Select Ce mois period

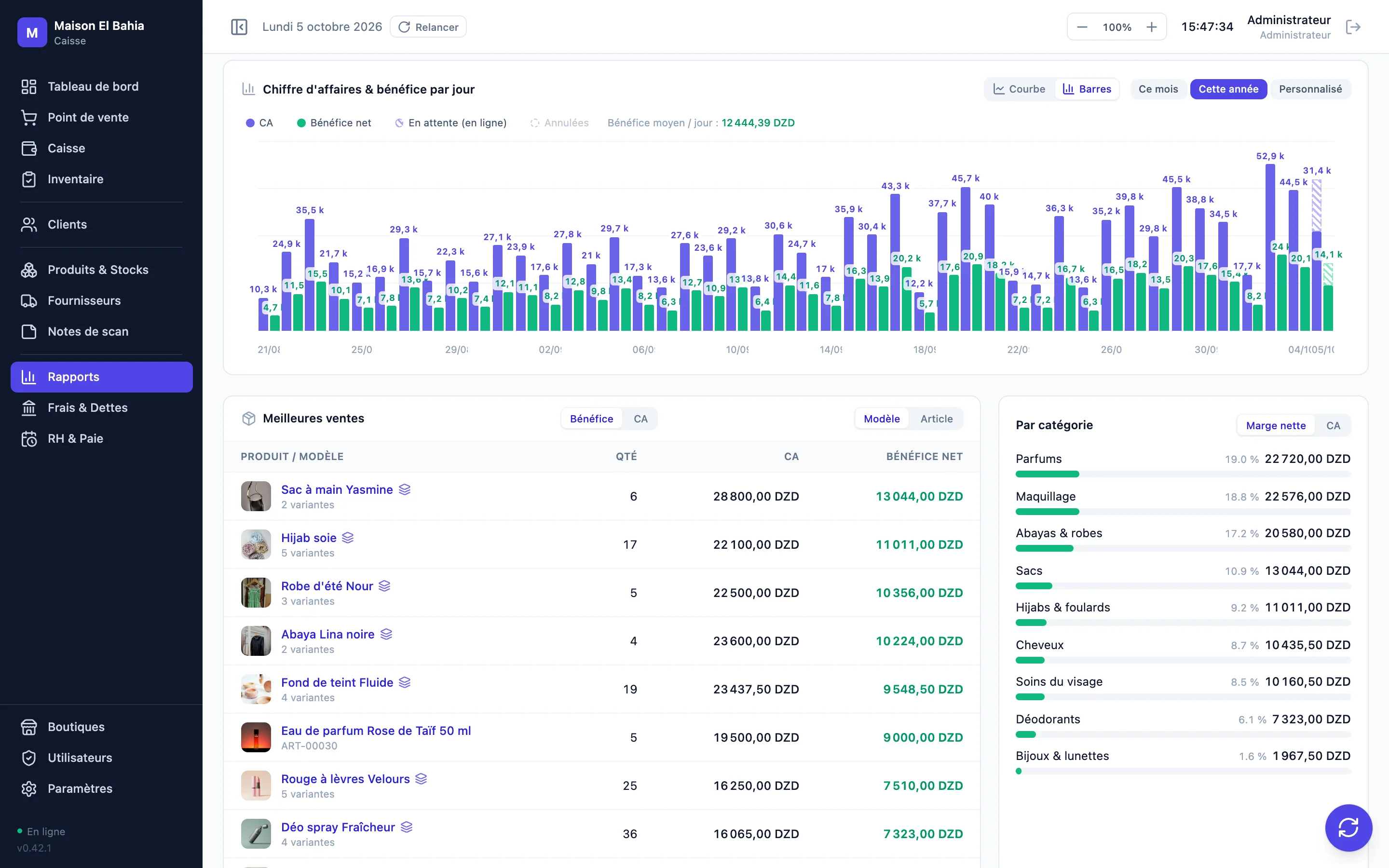coord(1157,90)
